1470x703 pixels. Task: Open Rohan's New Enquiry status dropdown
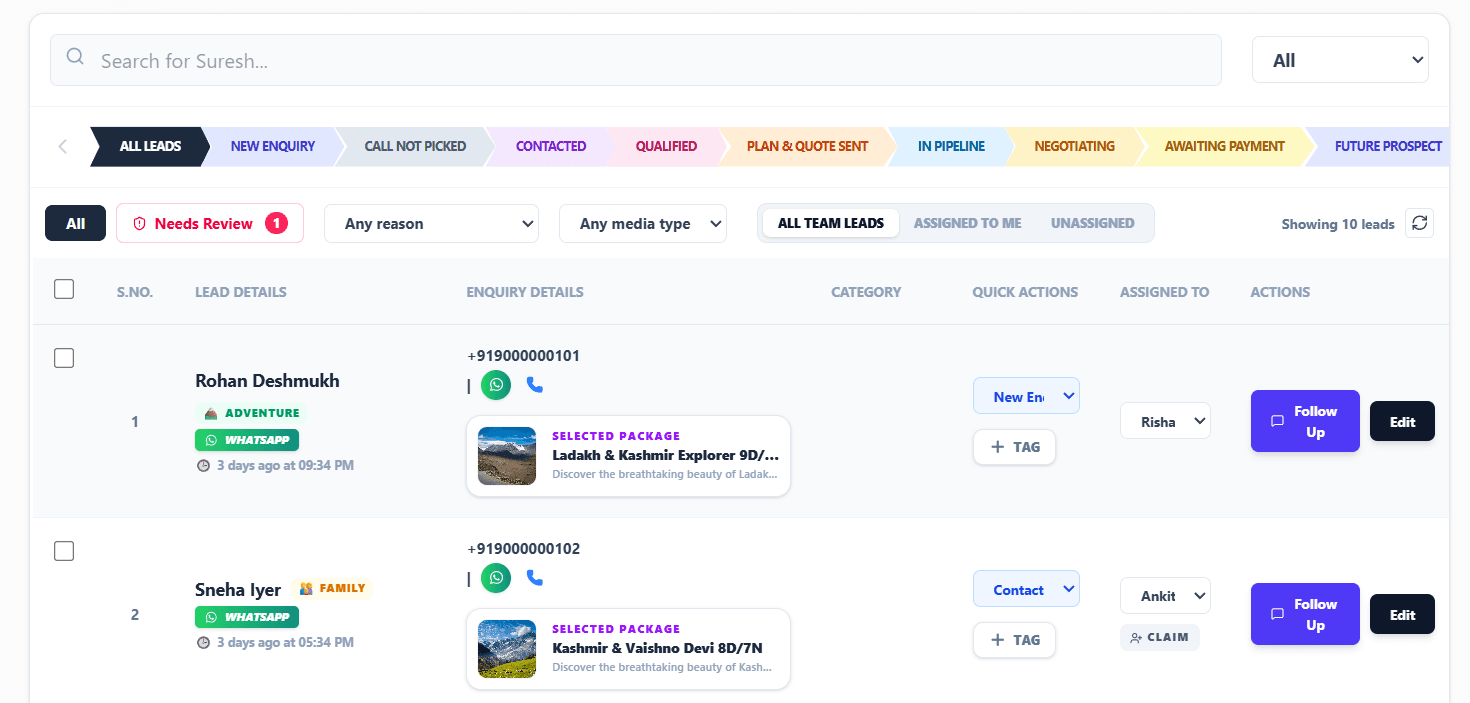(x=1026, y=396)
